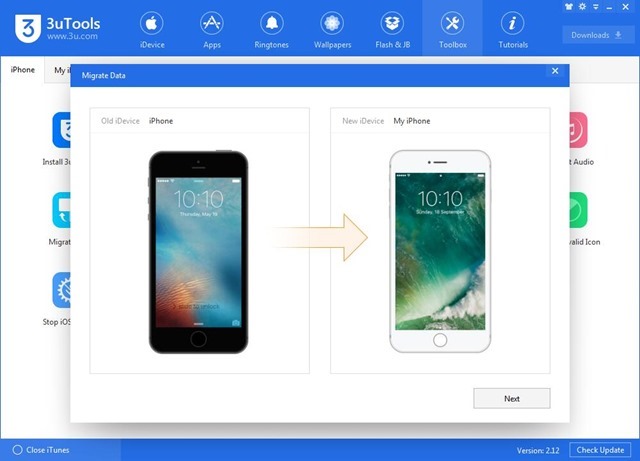Click the Invalid Icon tool behind dialog
640x461 pixels.
pos(578,210)
